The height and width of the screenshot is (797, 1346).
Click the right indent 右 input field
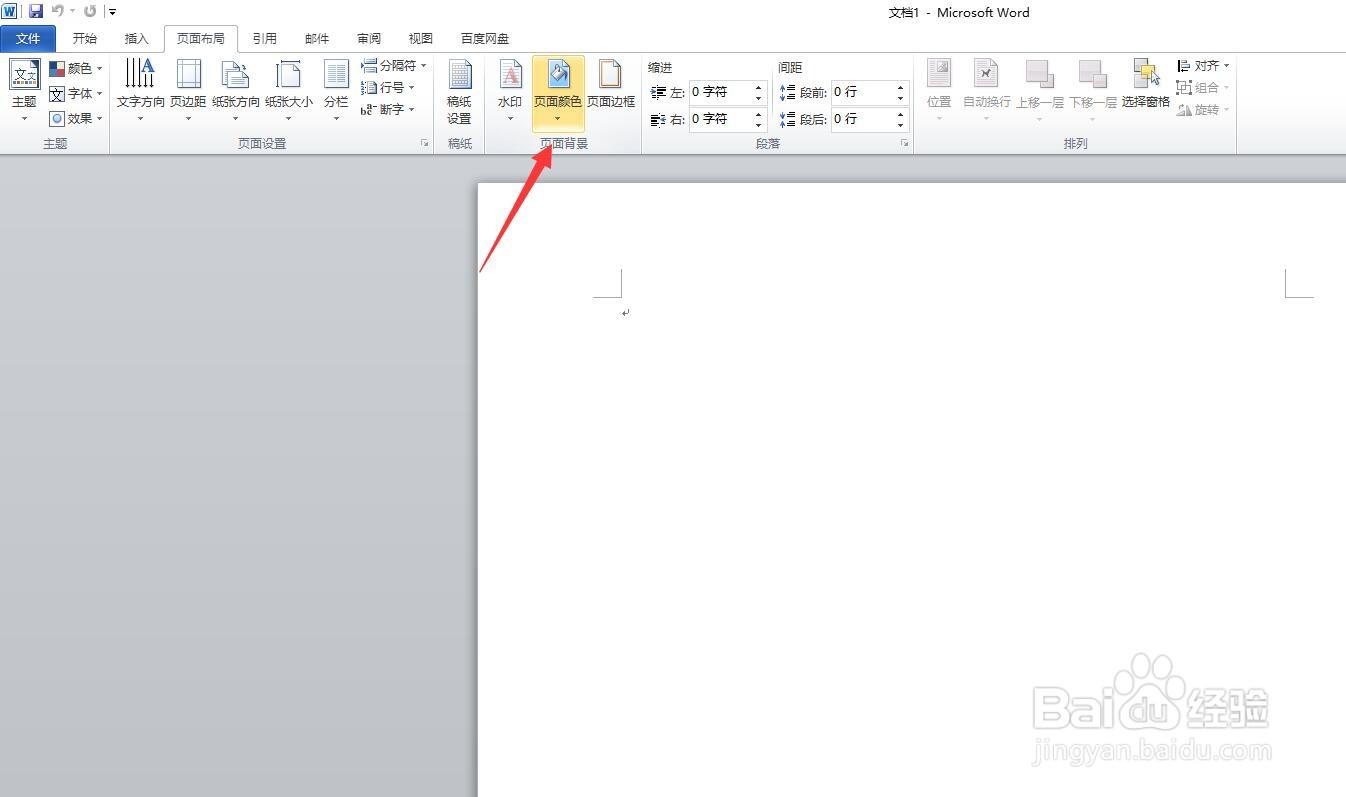tap(720, 119)
